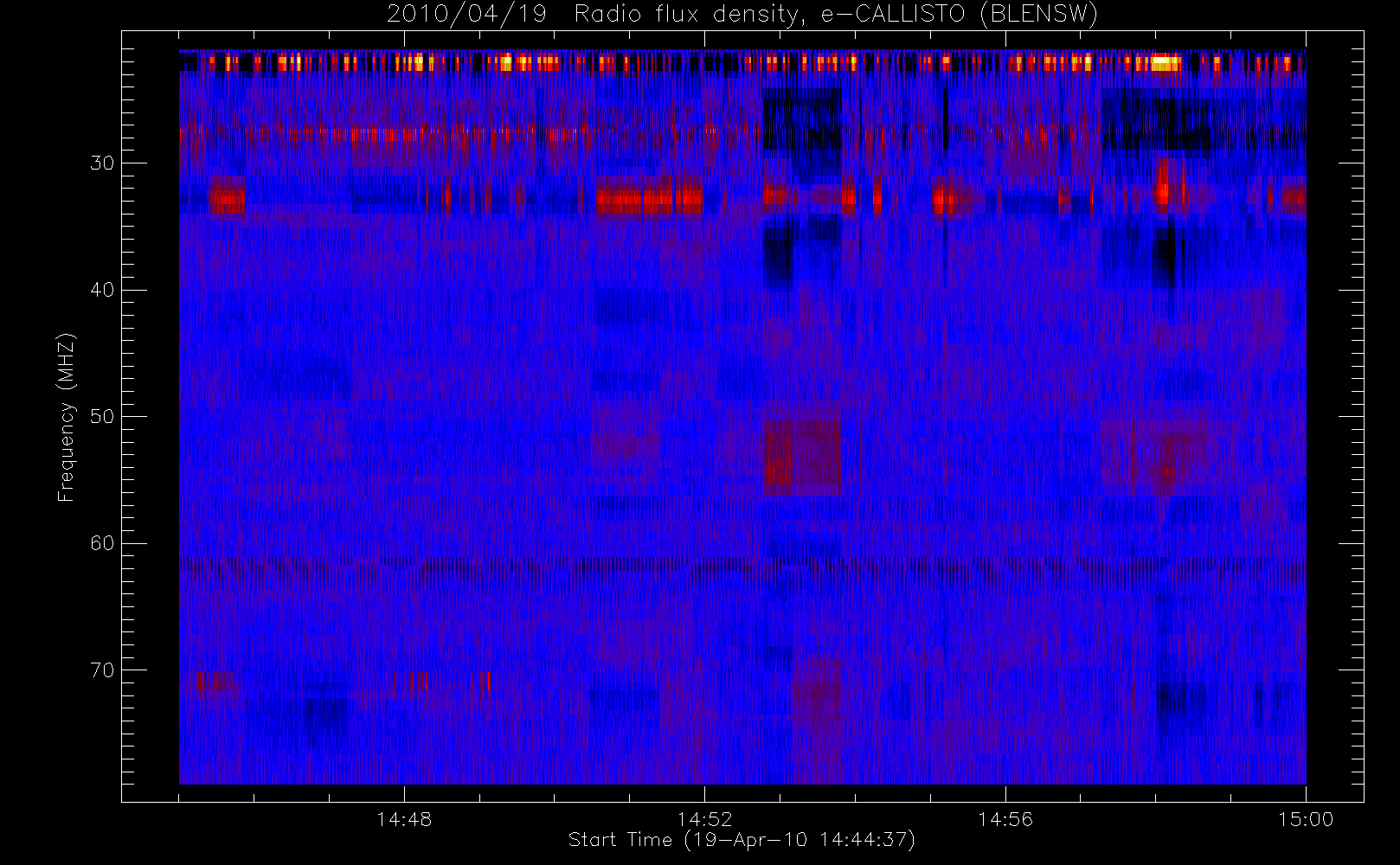Click the 60 frequency tick label
This screenshot has width=1400, height=865.
pos(102,543)
